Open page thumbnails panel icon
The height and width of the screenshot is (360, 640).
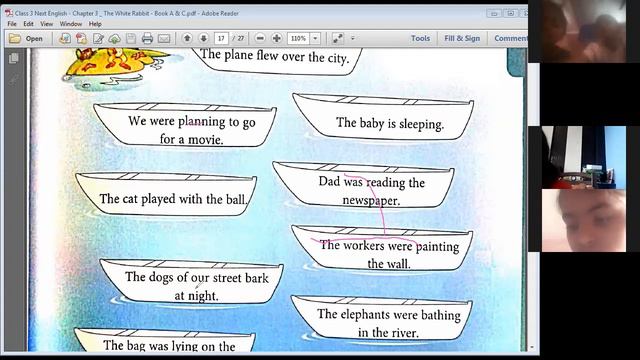click(x=13, y=58)
